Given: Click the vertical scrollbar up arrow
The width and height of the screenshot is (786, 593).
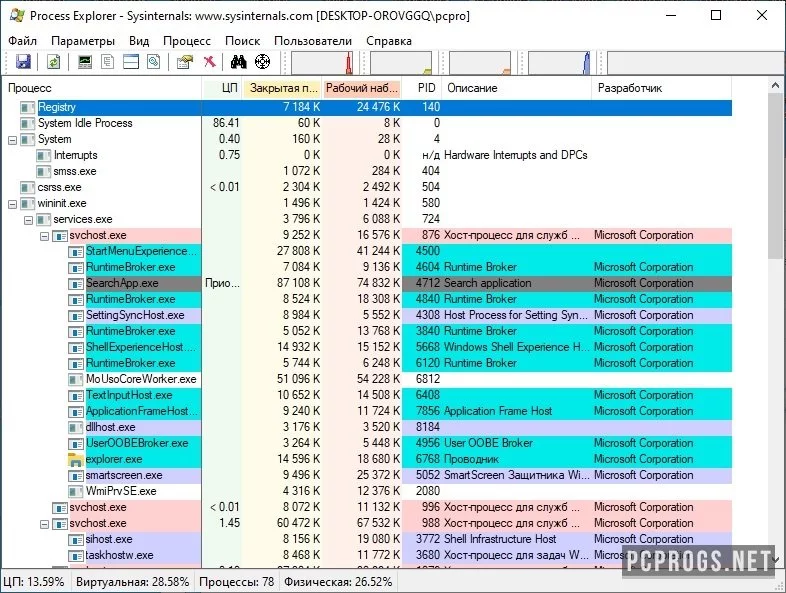Looking at the screenshot, I should pyautogui.click(x=775, y=86).
